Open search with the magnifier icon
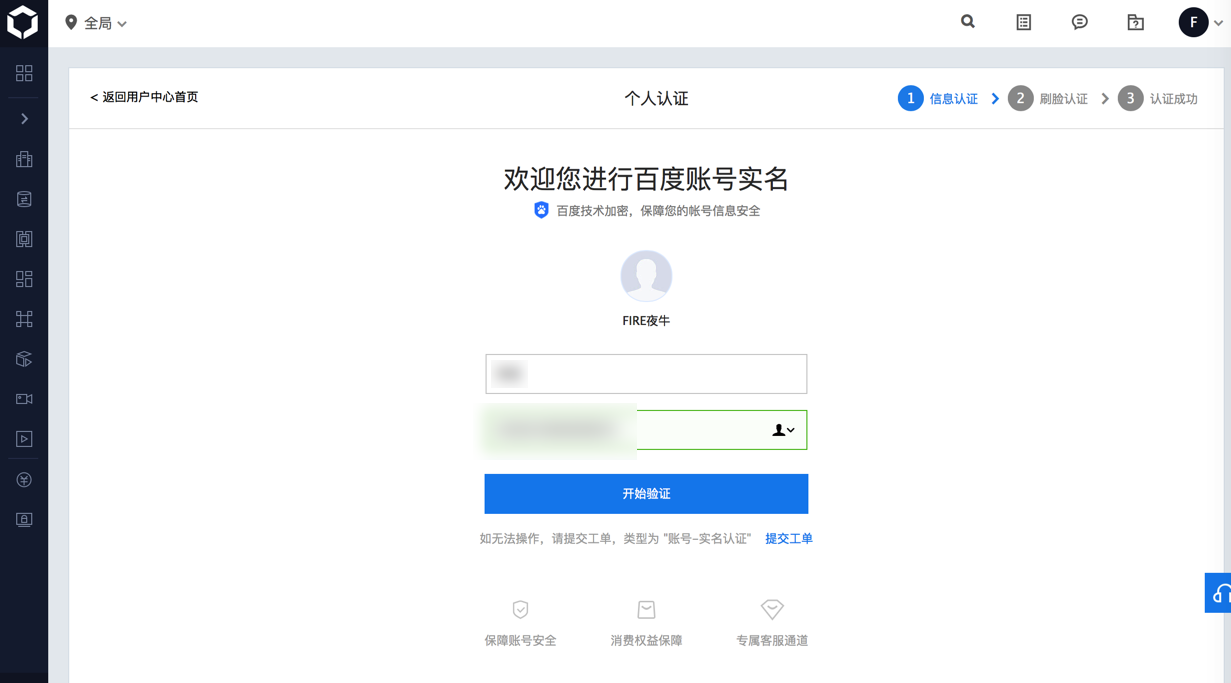This screenshot has height=683, width=1231. (x=968, y=21)
